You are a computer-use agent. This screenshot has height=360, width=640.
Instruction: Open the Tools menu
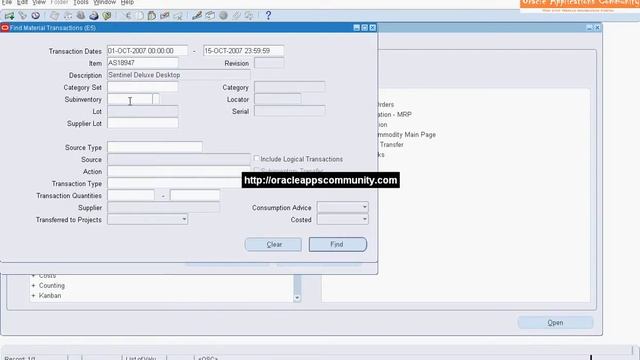pyautogui.click(x=81, y=2)
